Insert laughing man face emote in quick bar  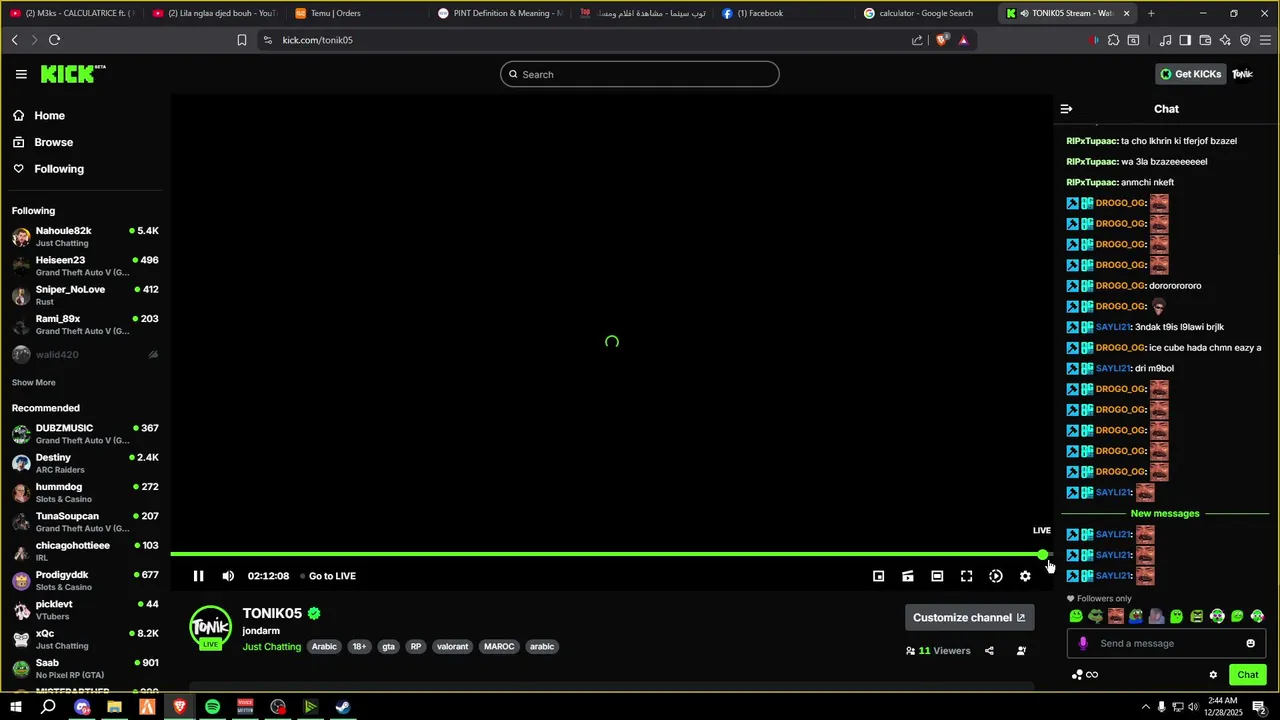point(1116,617)
